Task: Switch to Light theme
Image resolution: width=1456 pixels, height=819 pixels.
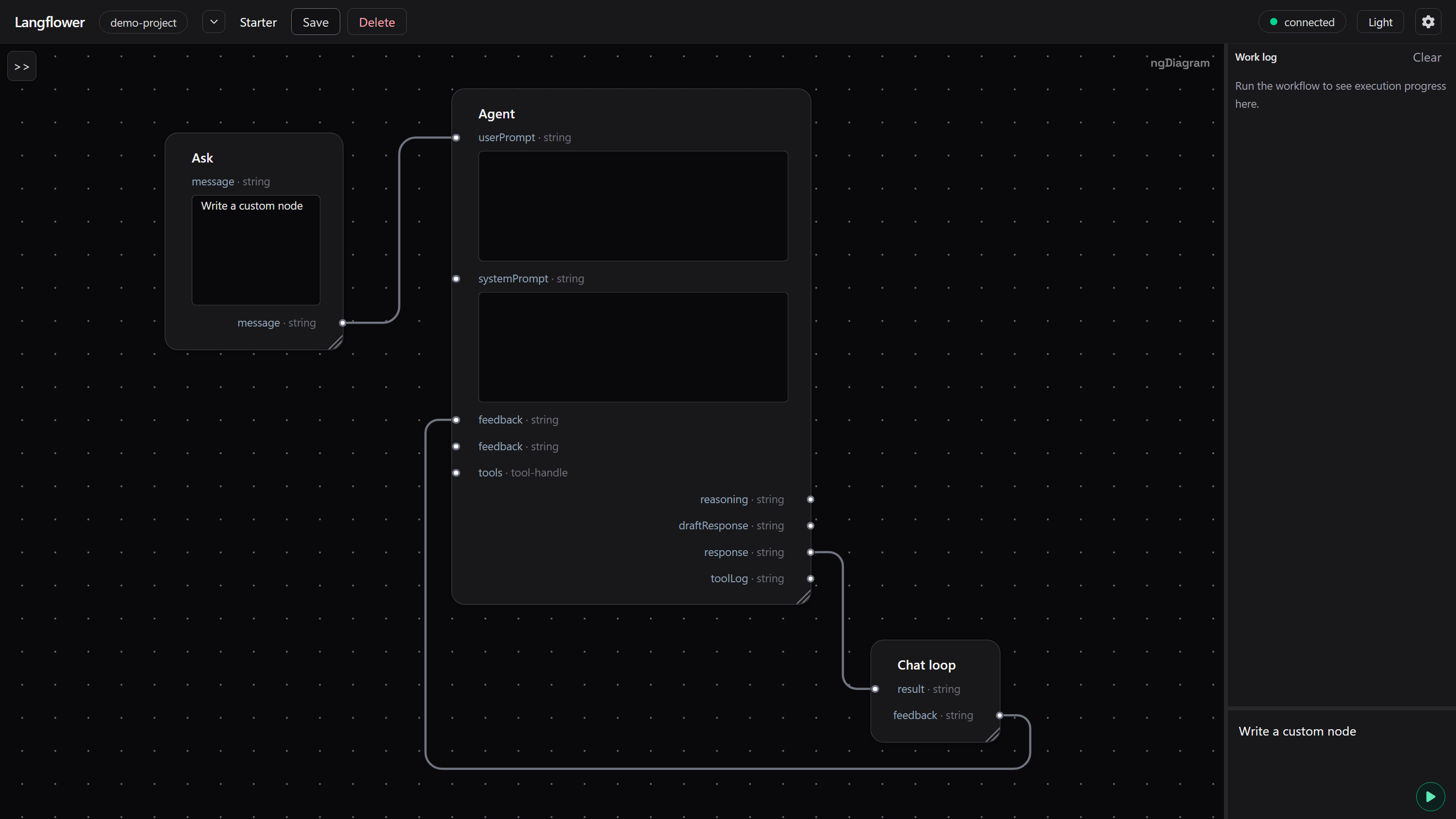Action: (x=1380, y=22)
